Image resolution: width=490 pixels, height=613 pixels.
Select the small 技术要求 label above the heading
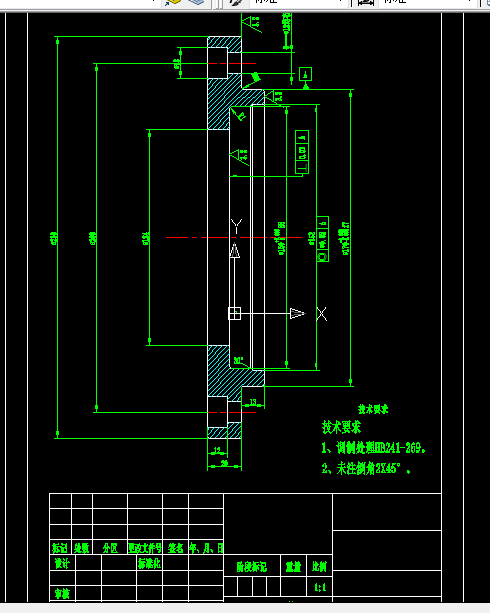coord(373,409)
